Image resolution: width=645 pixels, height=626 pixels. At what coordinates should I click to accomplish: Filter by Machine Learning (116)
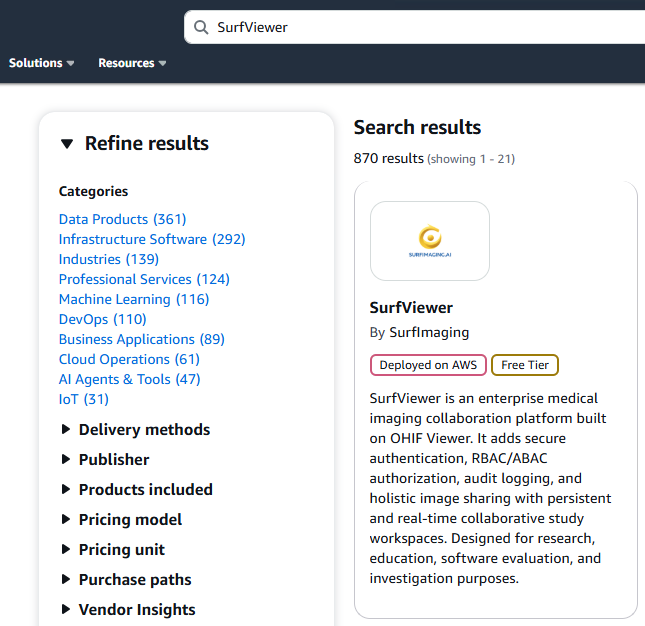(134, 299)
